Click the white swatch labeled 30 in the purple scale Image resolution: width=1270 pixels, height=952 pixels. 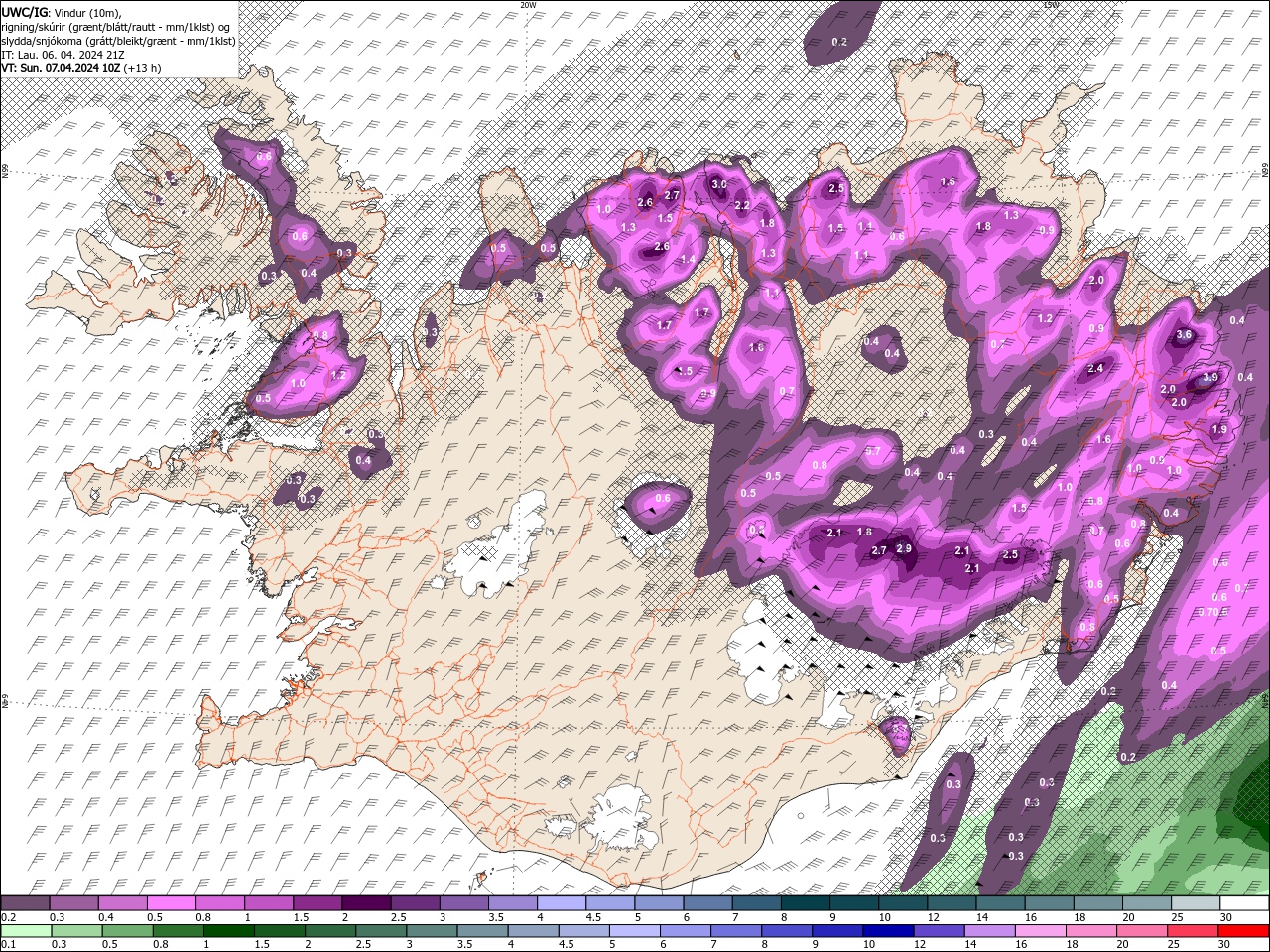tap(1244, 903)
